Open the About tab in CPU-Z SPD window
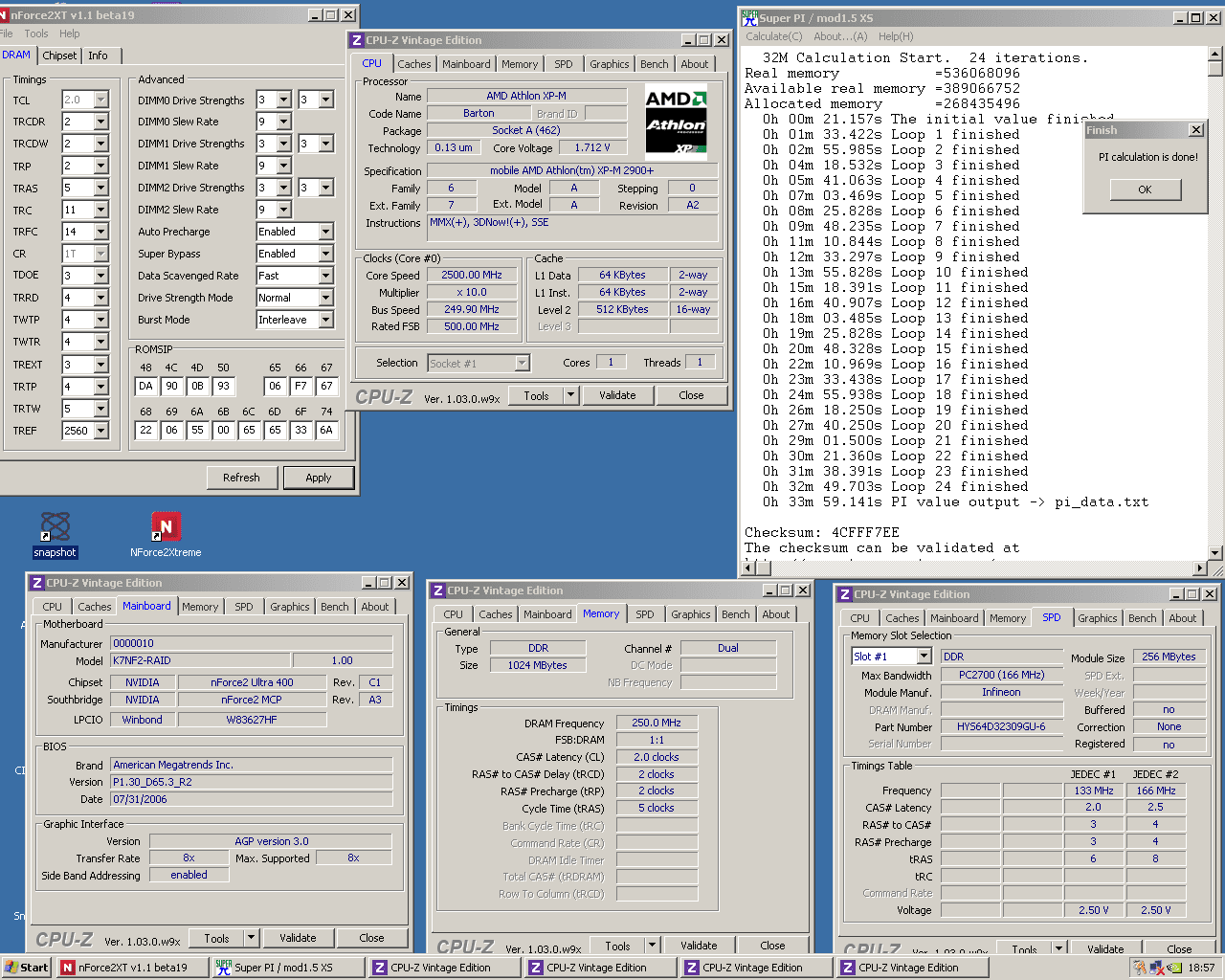The width and height of the screenshot is (1225, 980). [1183, 618]
